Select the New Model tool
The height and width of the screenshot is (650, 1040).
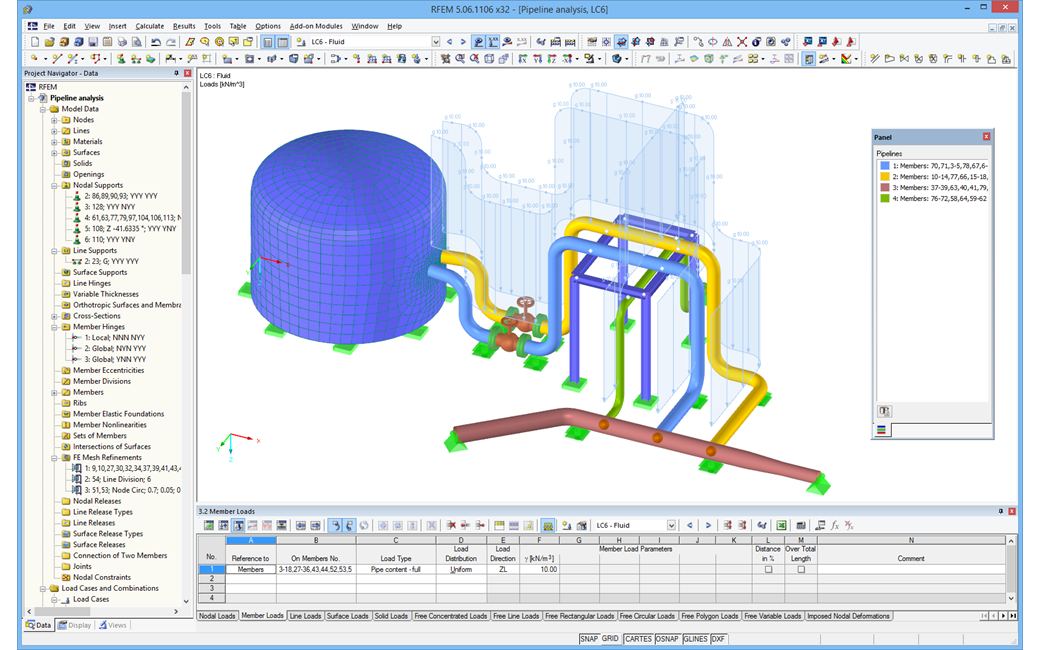(34, 41)
